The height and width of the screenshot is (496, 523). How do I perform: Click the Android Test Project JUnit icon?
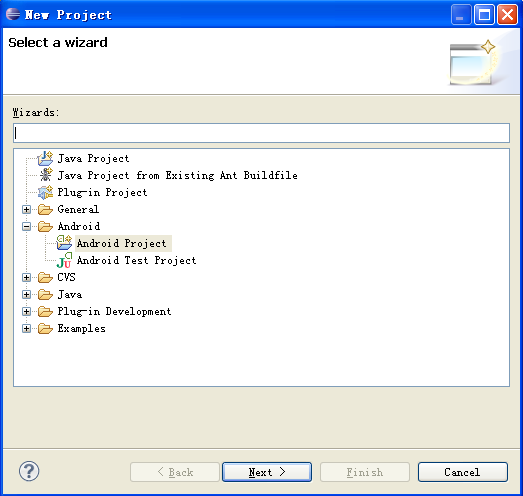[x=64, y=260]
